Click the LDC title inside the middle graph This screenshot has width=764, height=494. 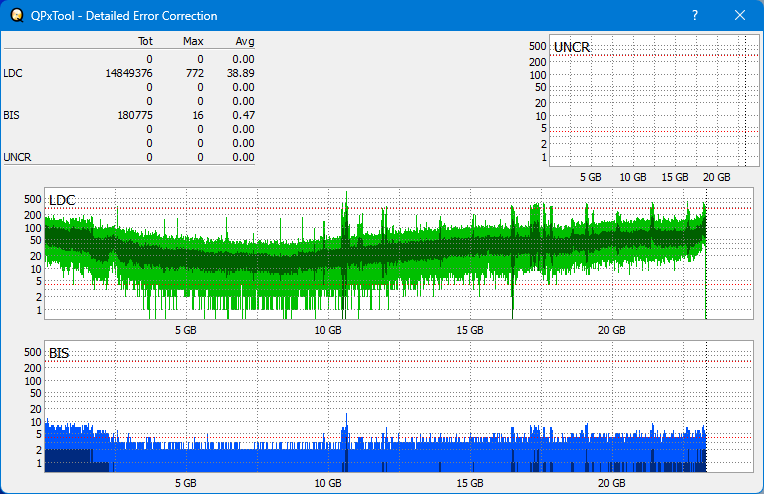coord(61,200)
